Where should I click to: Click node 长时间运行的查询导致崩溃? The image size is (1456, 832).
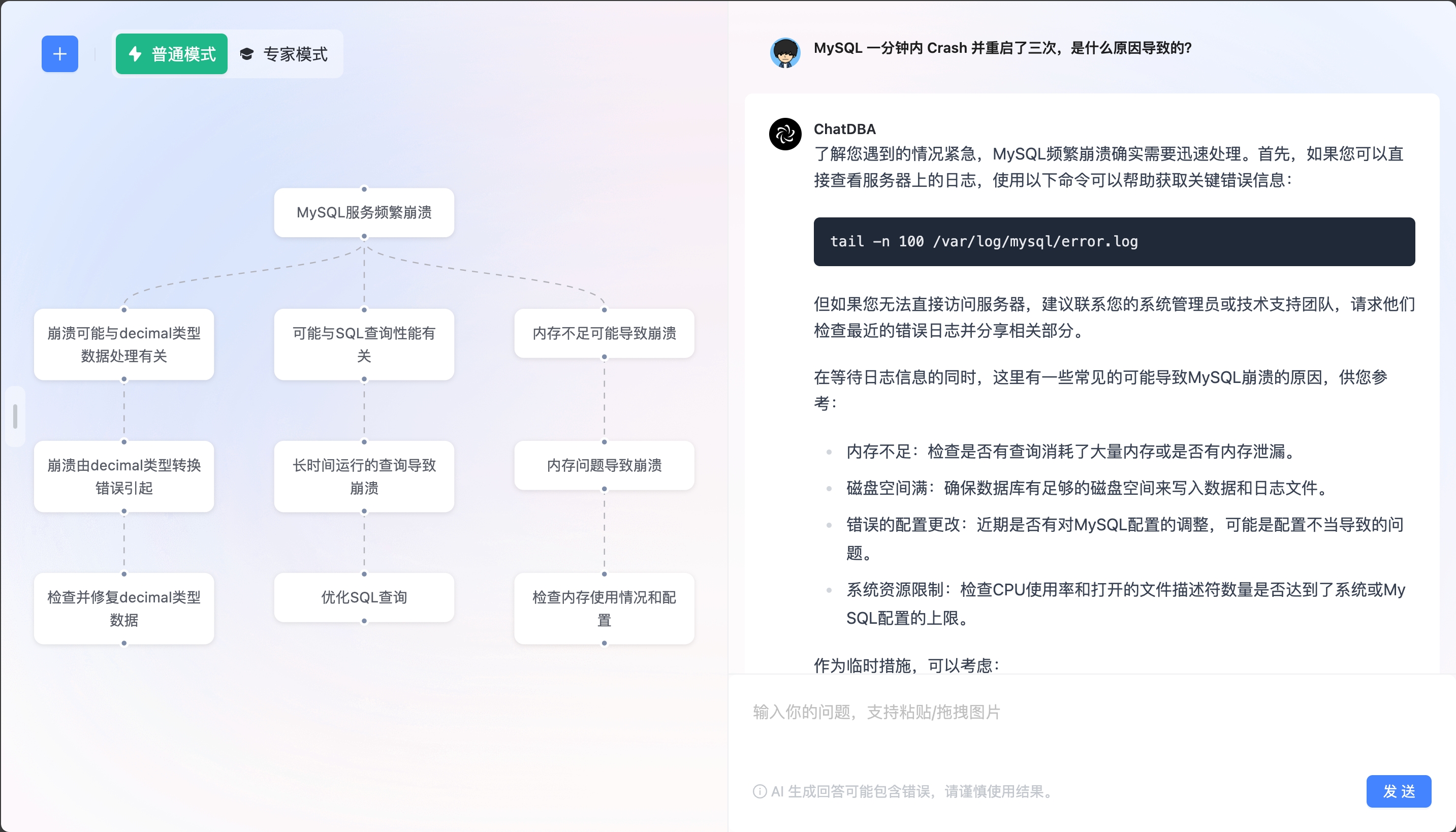(364, 476)
